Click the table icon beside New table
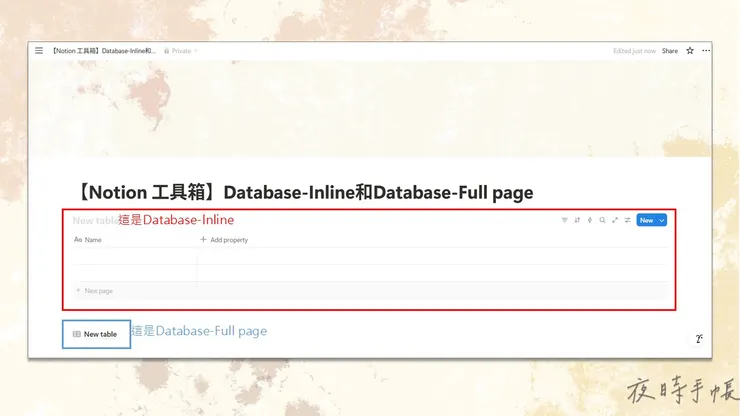The width and height of the screenshot is (740, 416). (x=76, y=334)
